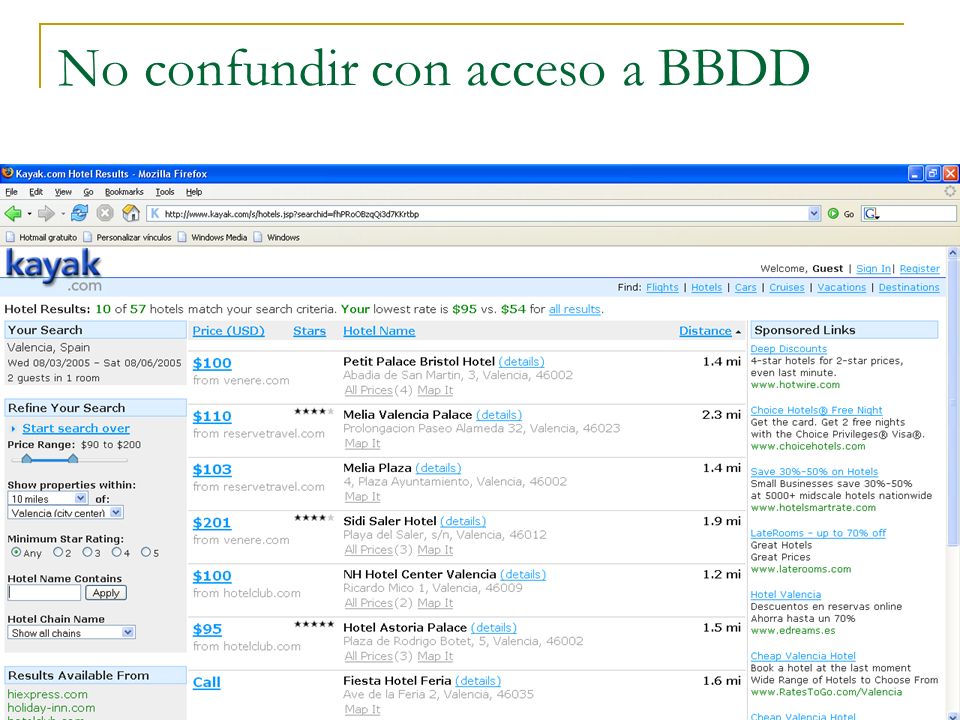Open the Windows Media bookmark
This screenshot has width=960, height=720.
[x=212, y=238]
